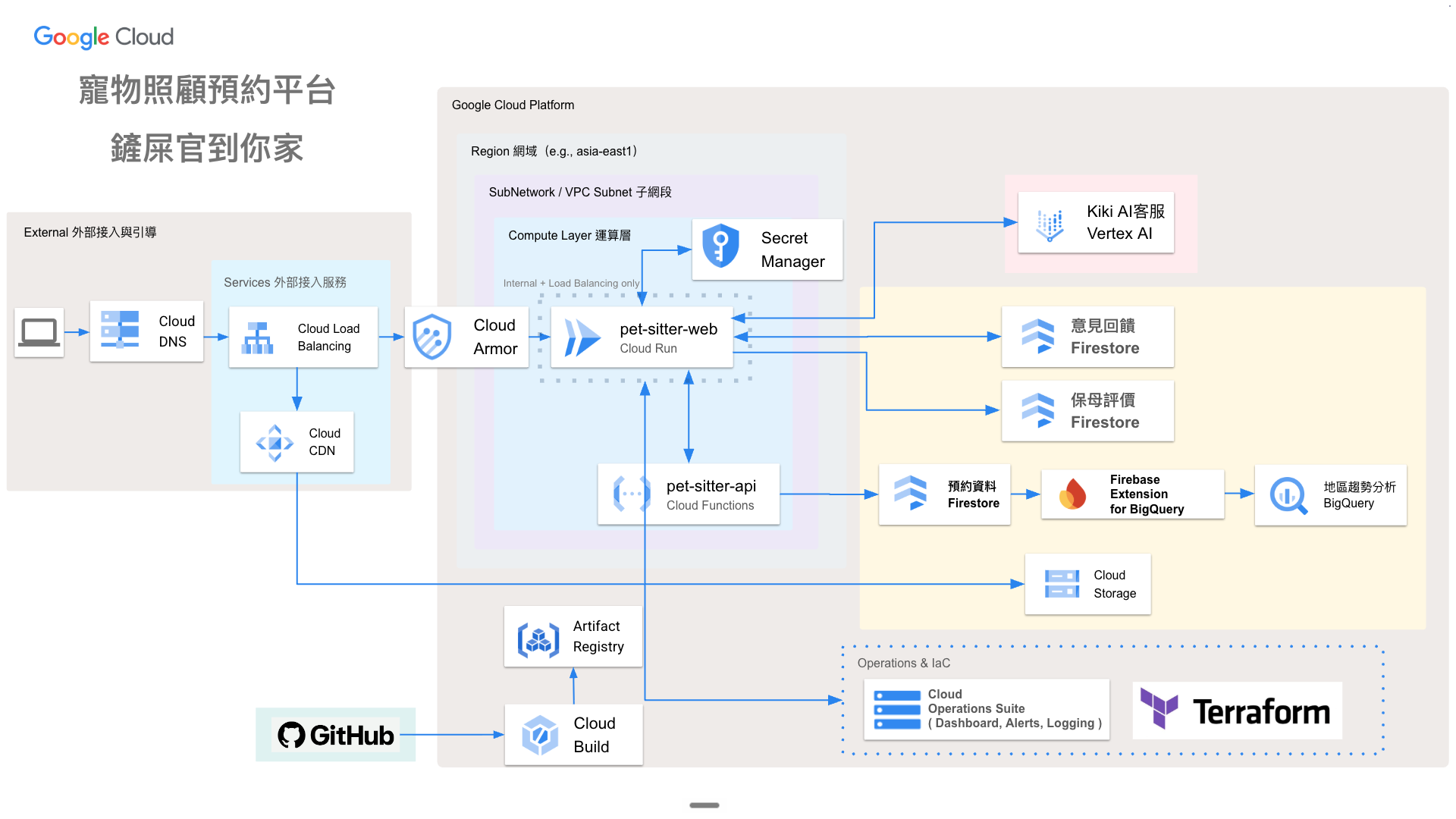Click the Cloud Build label
The width and height of the screenshot is (1456, 819).
595,735
